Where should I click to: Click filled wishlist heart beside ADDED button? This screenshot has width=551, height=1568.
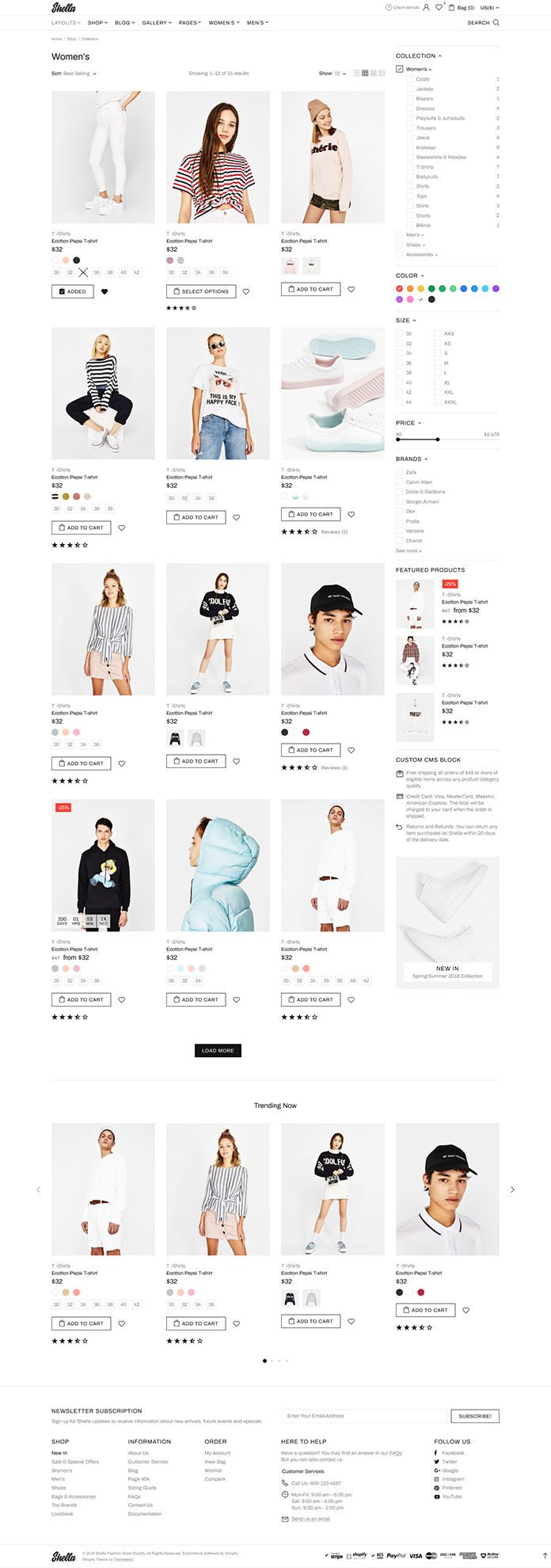coord(104,291)
